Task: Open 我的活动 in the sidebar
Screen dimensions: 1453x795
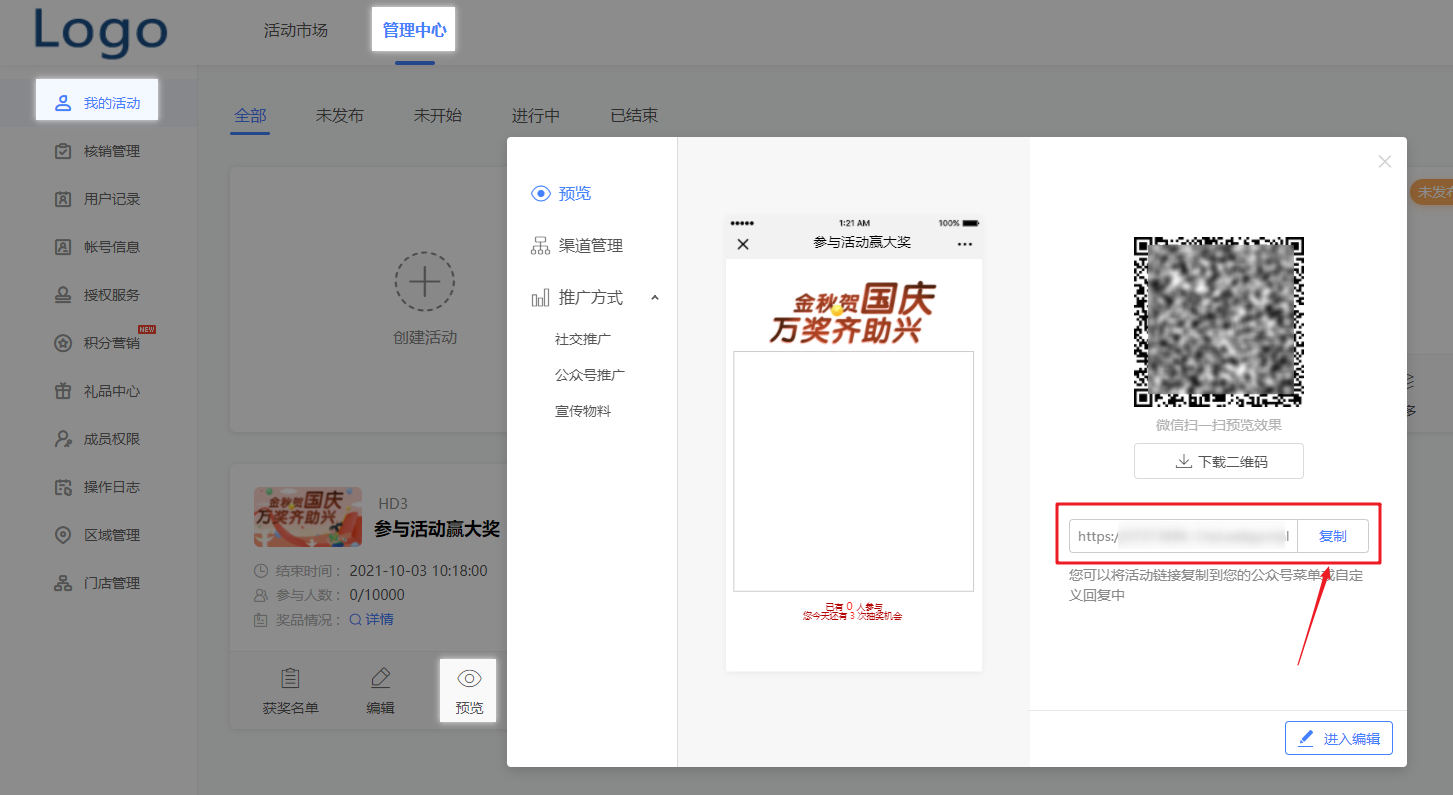Action: pyautogui.click(x=97, y=103)
